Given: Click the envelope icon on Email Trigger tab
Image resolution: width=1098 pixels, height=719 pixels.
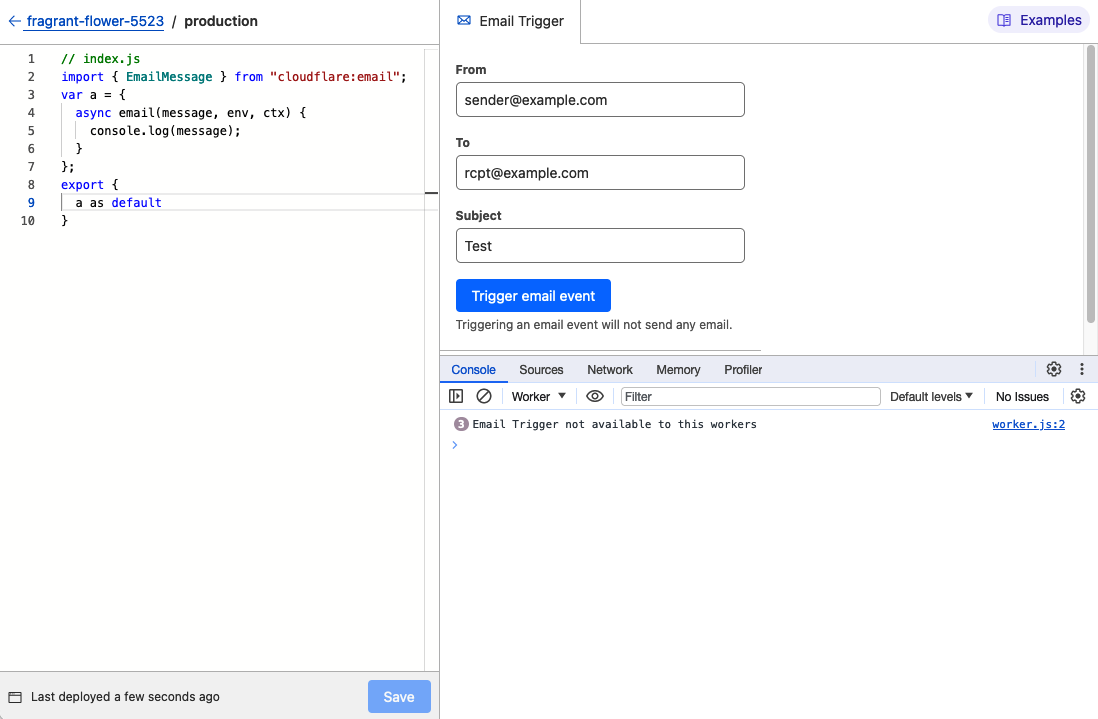Looking at the screenshot, I should [464, 20].
